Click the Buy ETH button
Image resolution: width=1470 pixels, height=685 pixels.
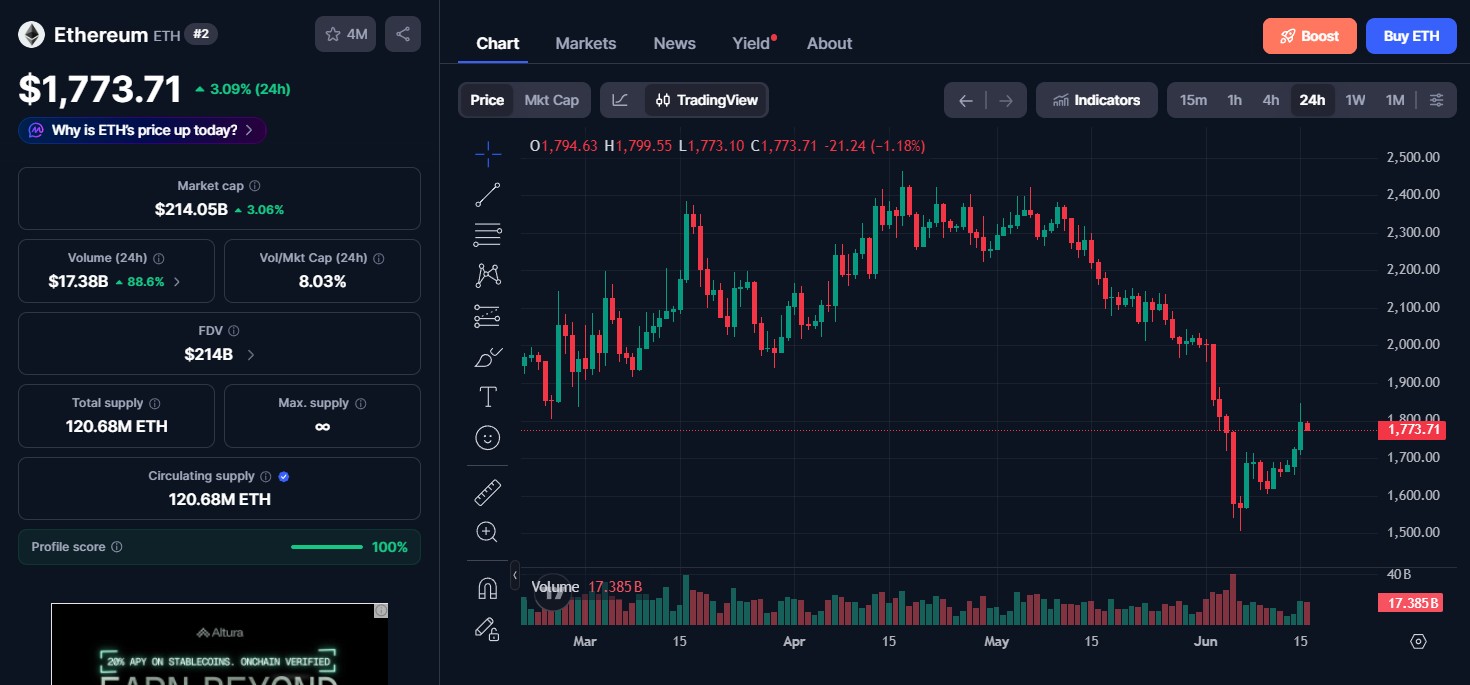click(x=1411, y=36)
